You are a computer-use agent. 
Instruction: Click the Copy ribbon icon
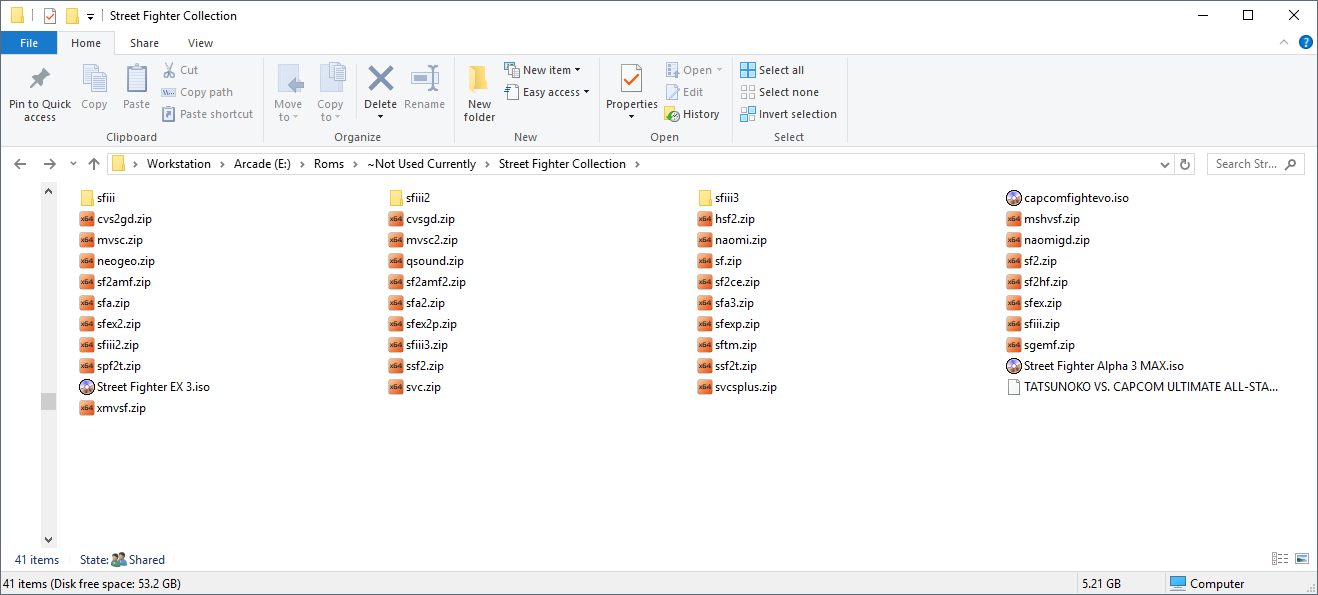coord(95,79)
